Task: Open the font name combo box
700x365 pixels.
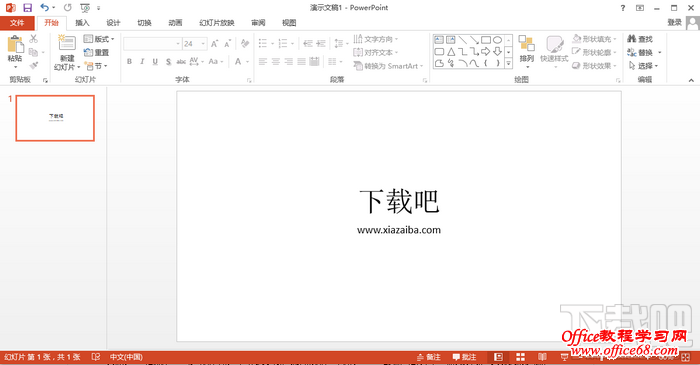Action: [152, 44]
